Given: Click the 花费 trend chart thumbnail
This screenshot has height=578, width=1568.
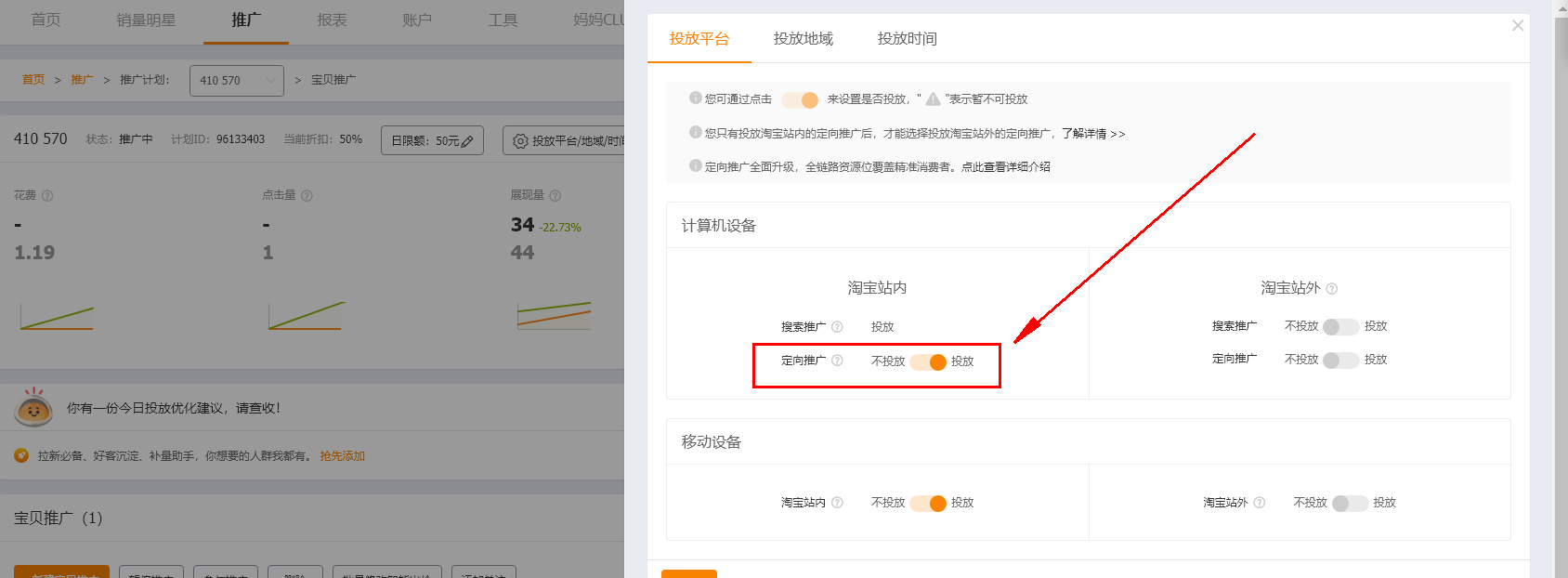Looking at the screenshot, I should (x=57, y=317).
